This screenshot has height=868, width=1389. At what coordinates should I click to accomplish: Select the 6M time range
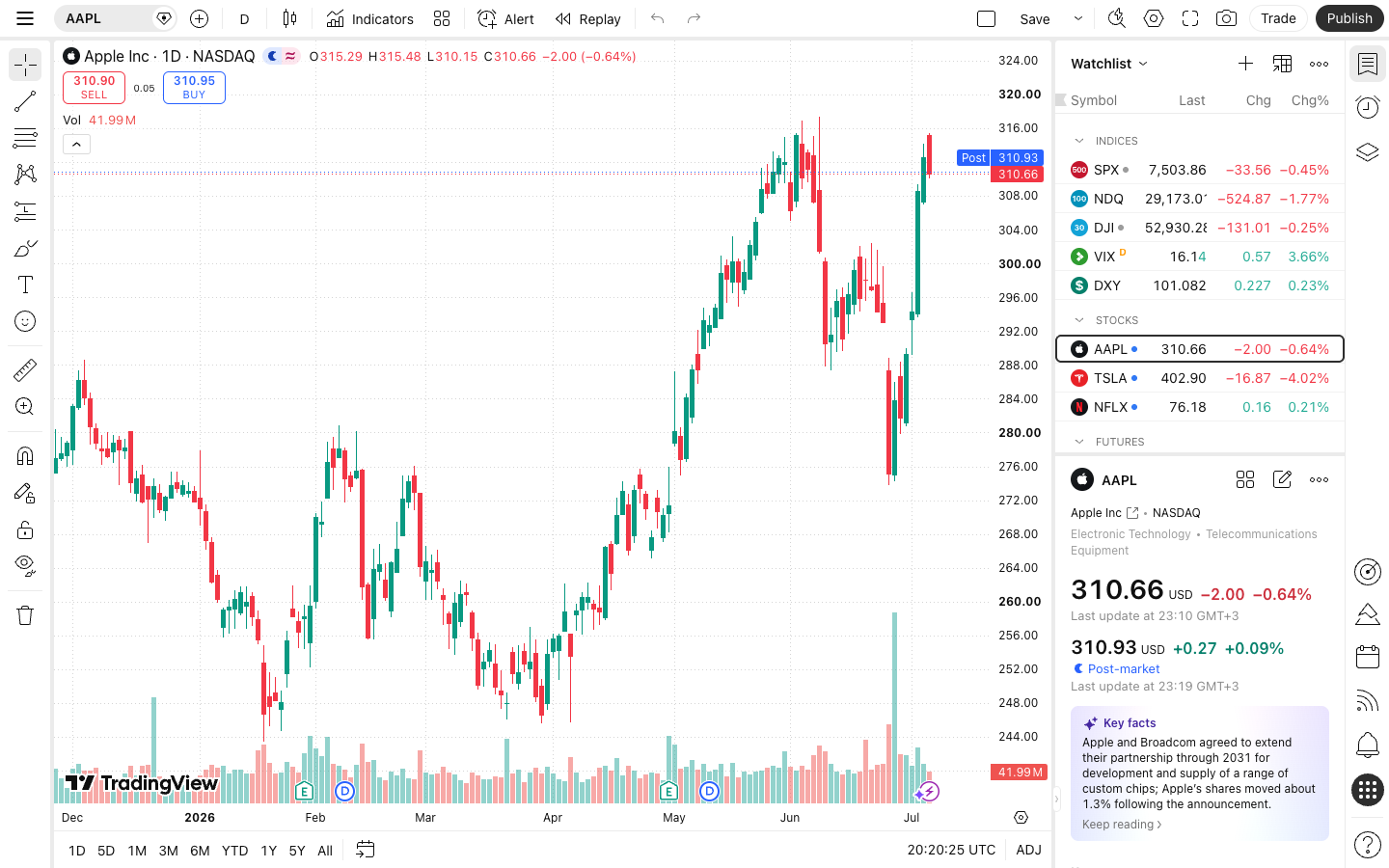point(200,851)
